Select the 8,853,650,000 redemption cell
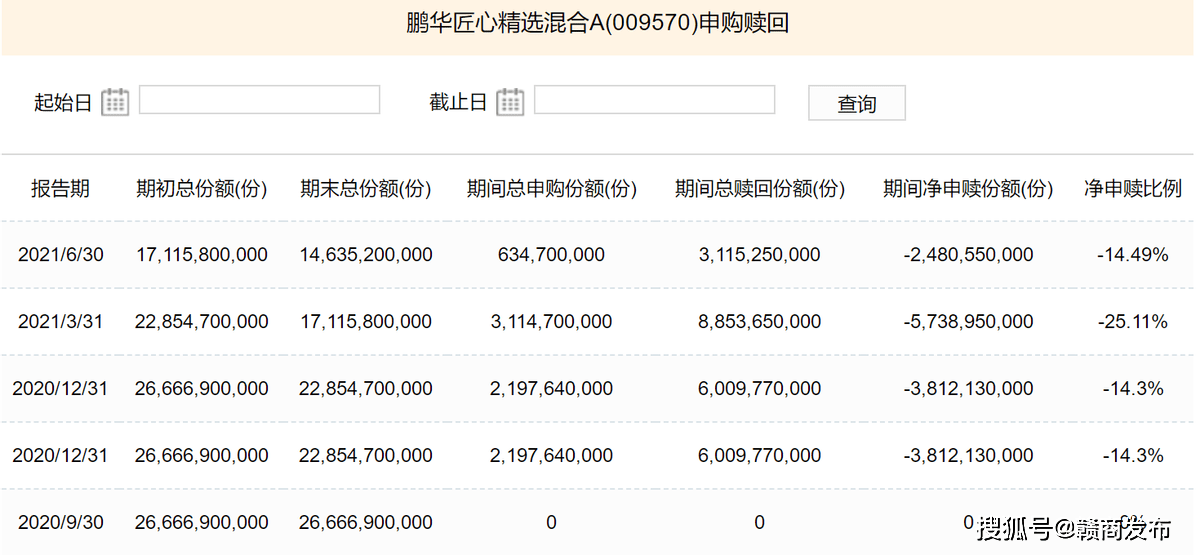Viewport: 1200px width, 555px height. pos(760,322)
